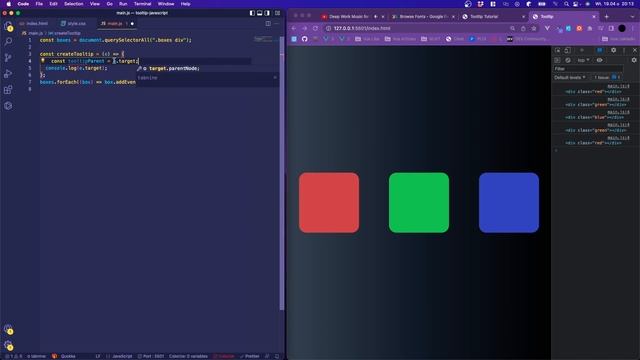Open the Run and Debug view

click(x=8, y=74)
